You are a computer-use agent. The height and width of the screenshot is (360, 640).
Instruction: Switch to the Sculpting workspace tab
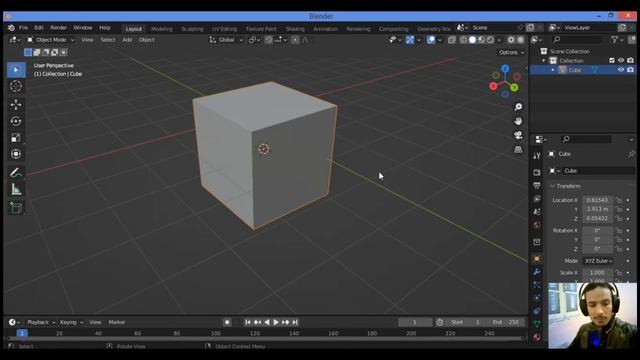[x=192, y=29]
